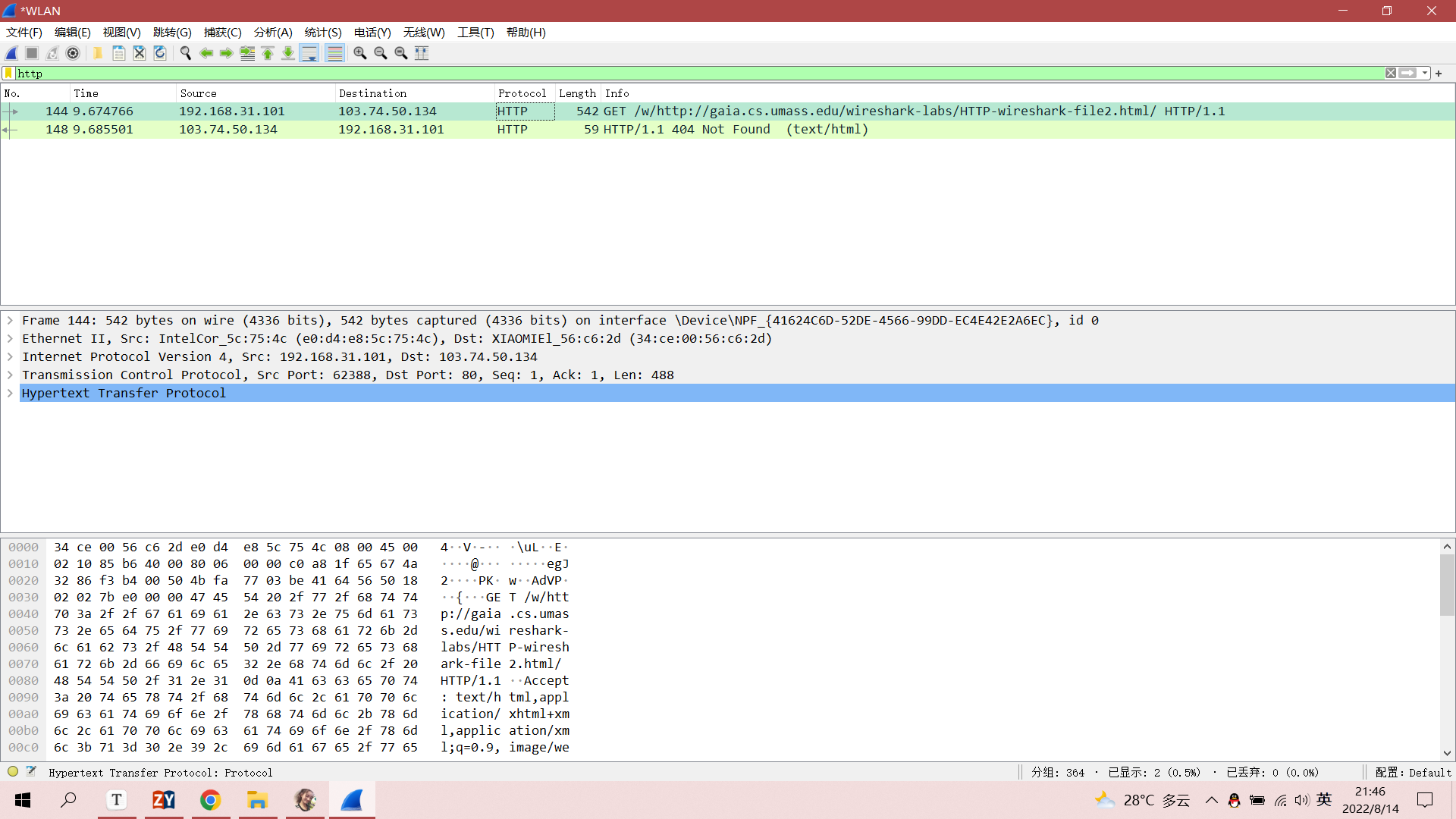Screen dimensions: 1456x819
Task: Close this capture file icon
Action: [139, 53]
